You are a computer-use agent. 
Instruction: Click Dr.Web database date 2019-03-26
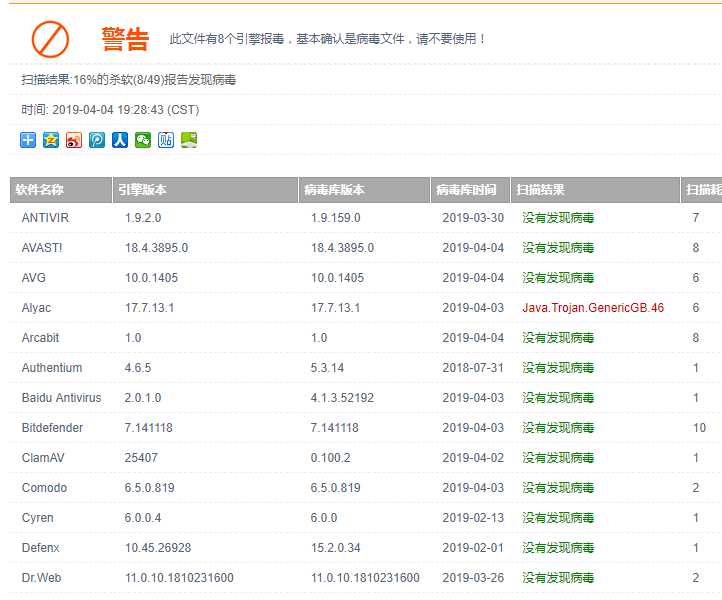pos(473,577)
